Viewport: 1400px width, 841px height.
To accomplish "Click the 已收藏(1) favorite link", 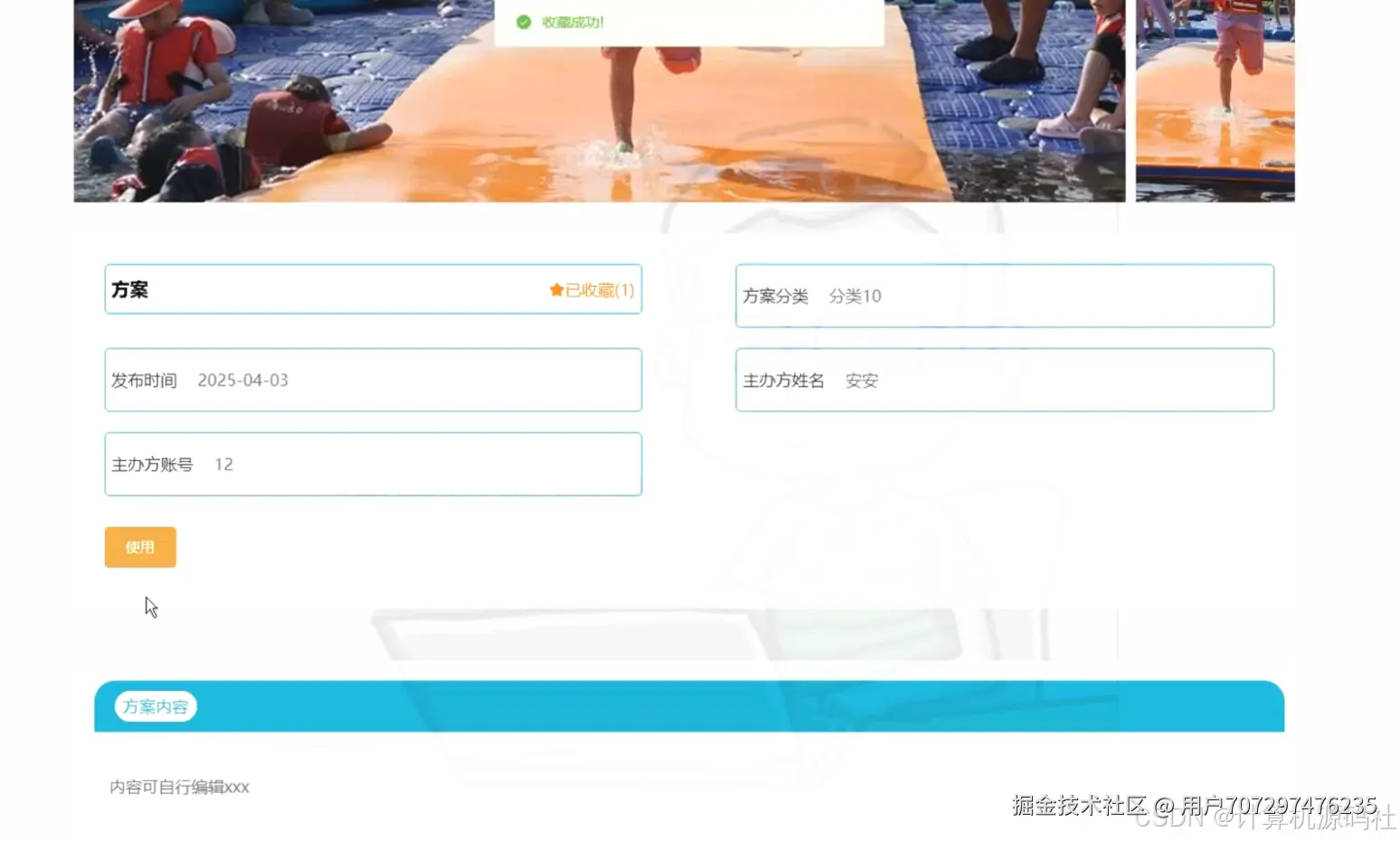I will pyautogui.click(x=595, y=289).
